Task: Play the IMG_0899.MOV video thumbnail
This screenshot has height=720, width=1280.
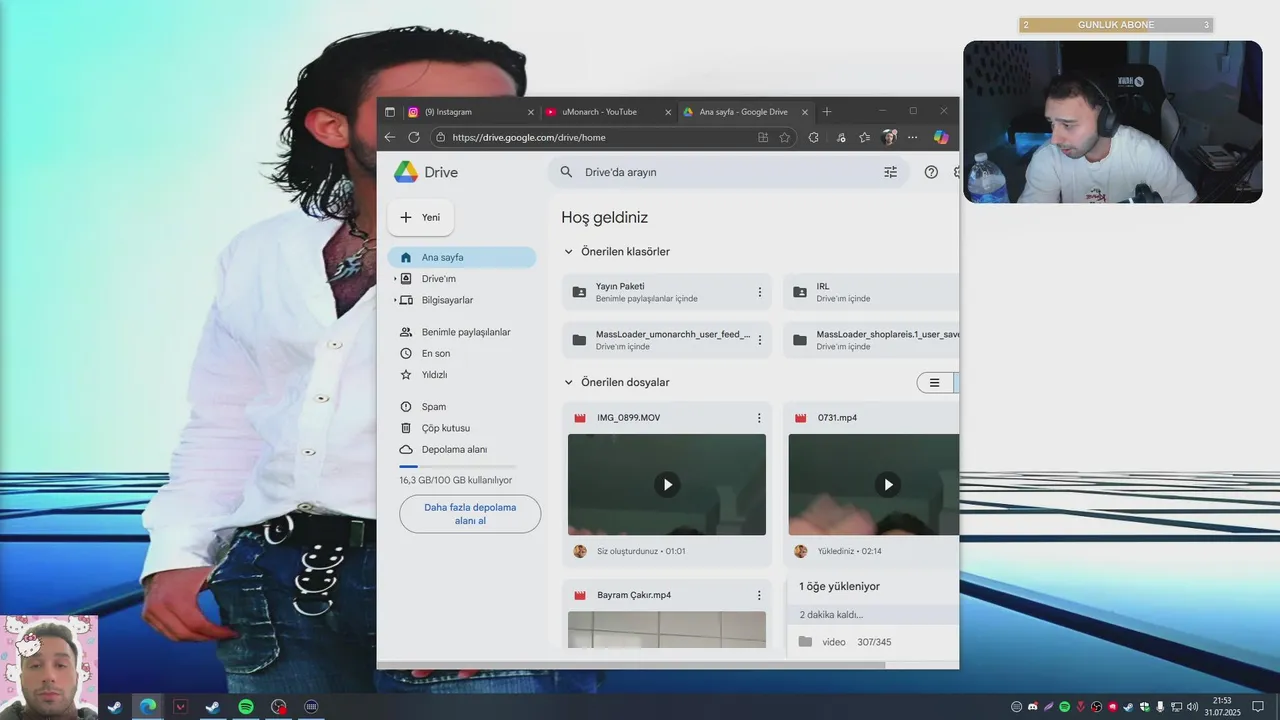Action: [667, 485]
